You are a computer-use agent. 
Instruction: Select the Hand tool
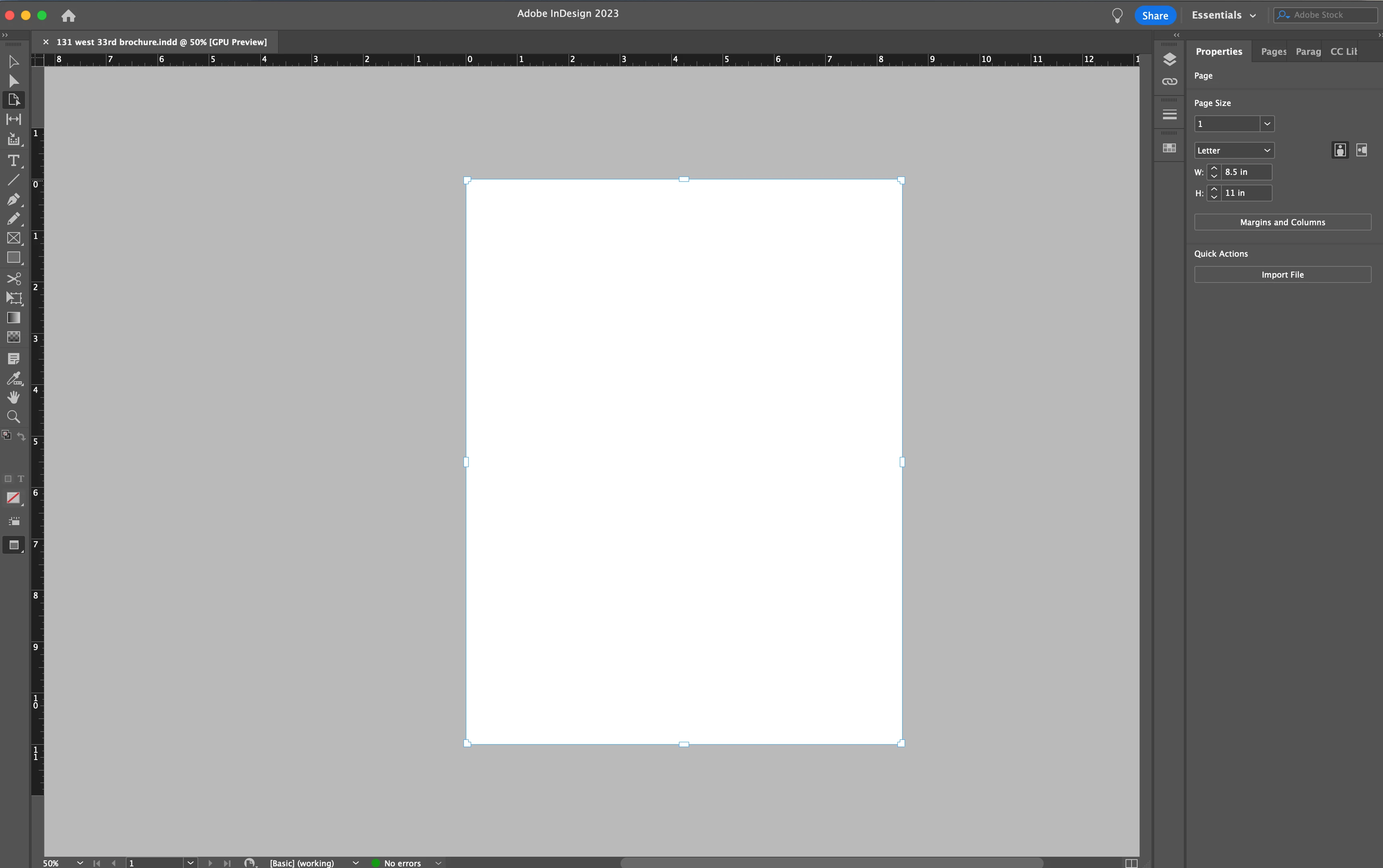click(13, 397)
